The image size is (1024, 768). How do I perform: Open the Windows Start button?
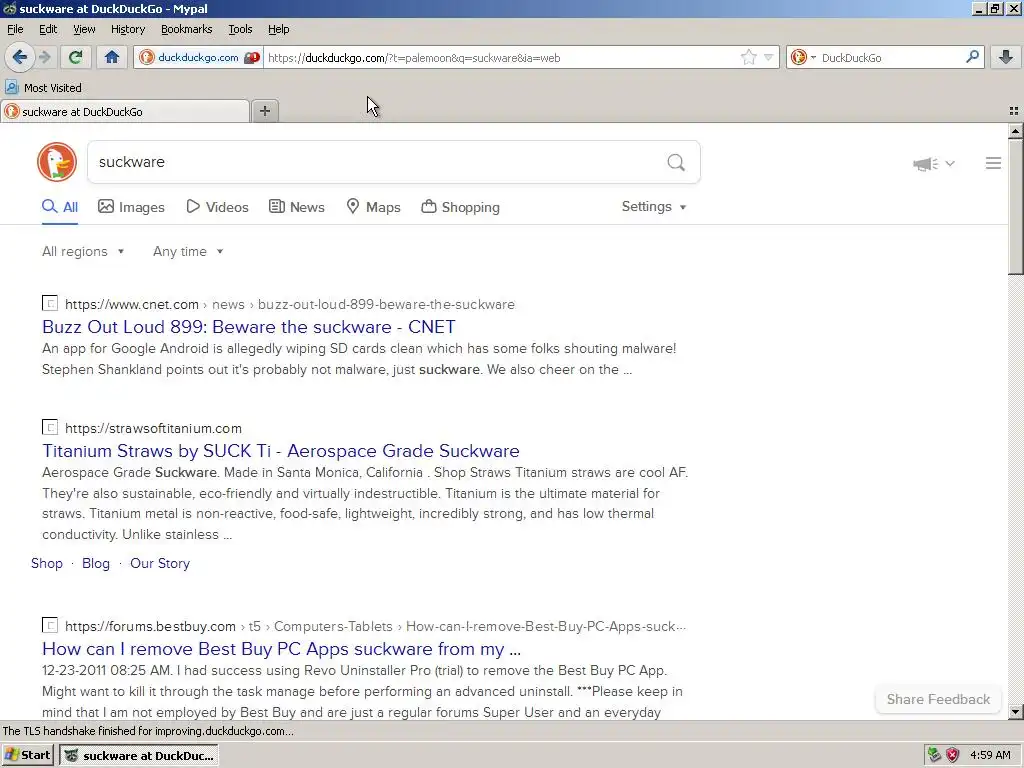point(27,755)
